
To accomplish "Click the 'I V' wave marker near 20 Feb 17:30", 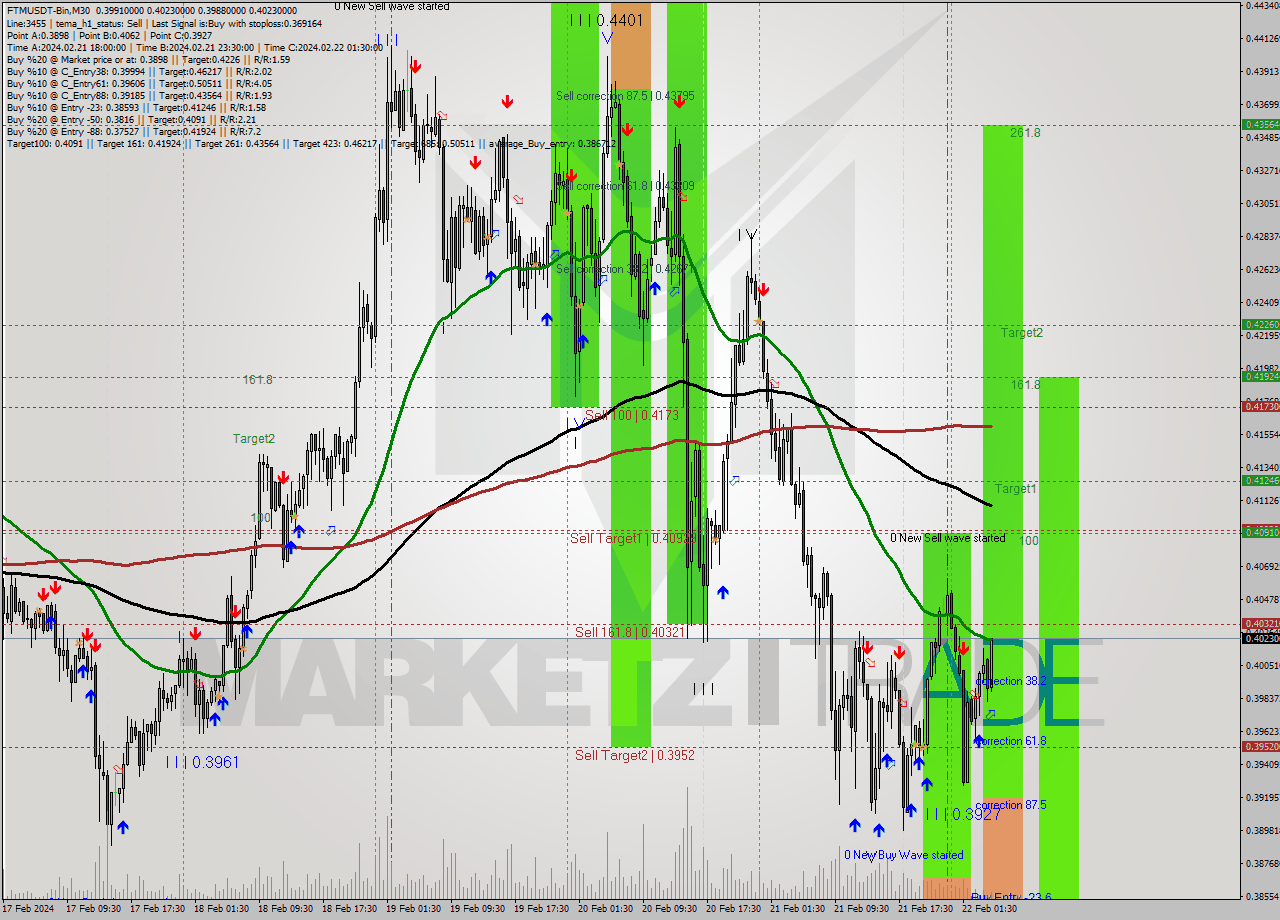I will pos(747,235).
